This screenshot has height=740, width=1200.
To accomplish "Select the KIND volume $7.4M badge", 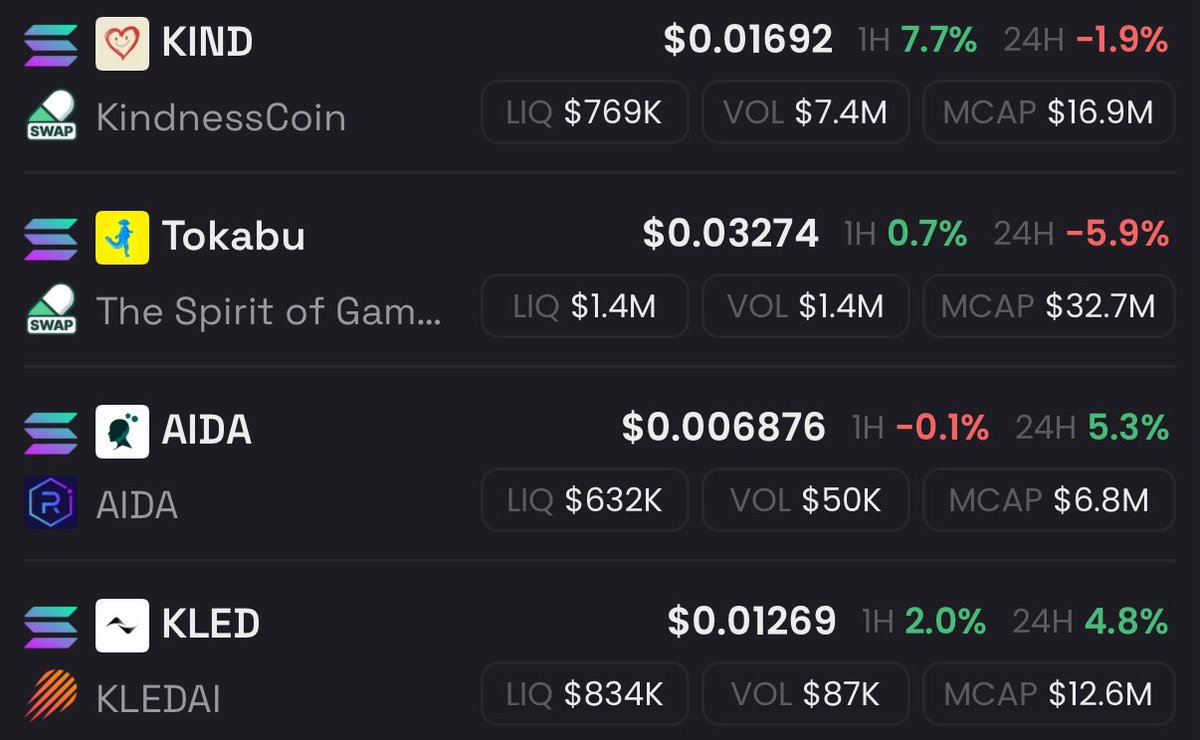I will click(x=806, y=112).
